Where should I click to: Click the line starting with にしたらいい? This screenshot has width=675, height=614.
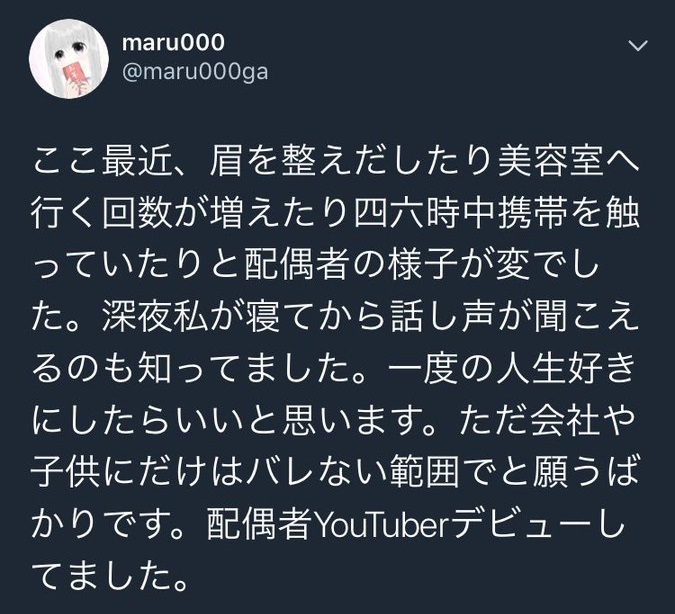tap(334, 421)
